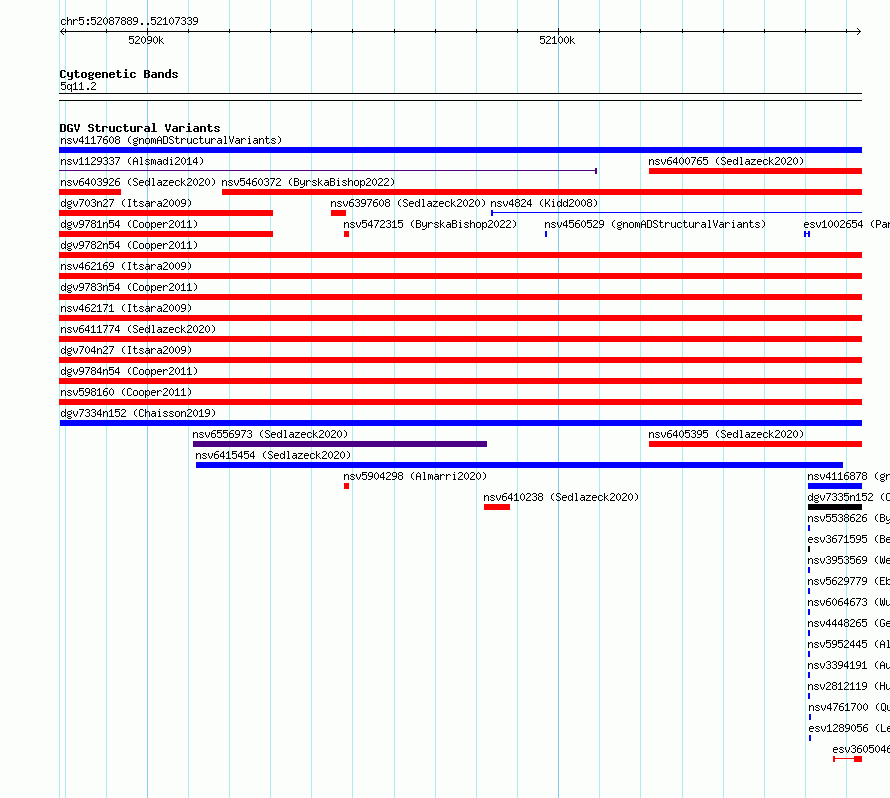Click the DGV Structural Variants track title
This screenshot has height=798, width=890.
(140, 128)
